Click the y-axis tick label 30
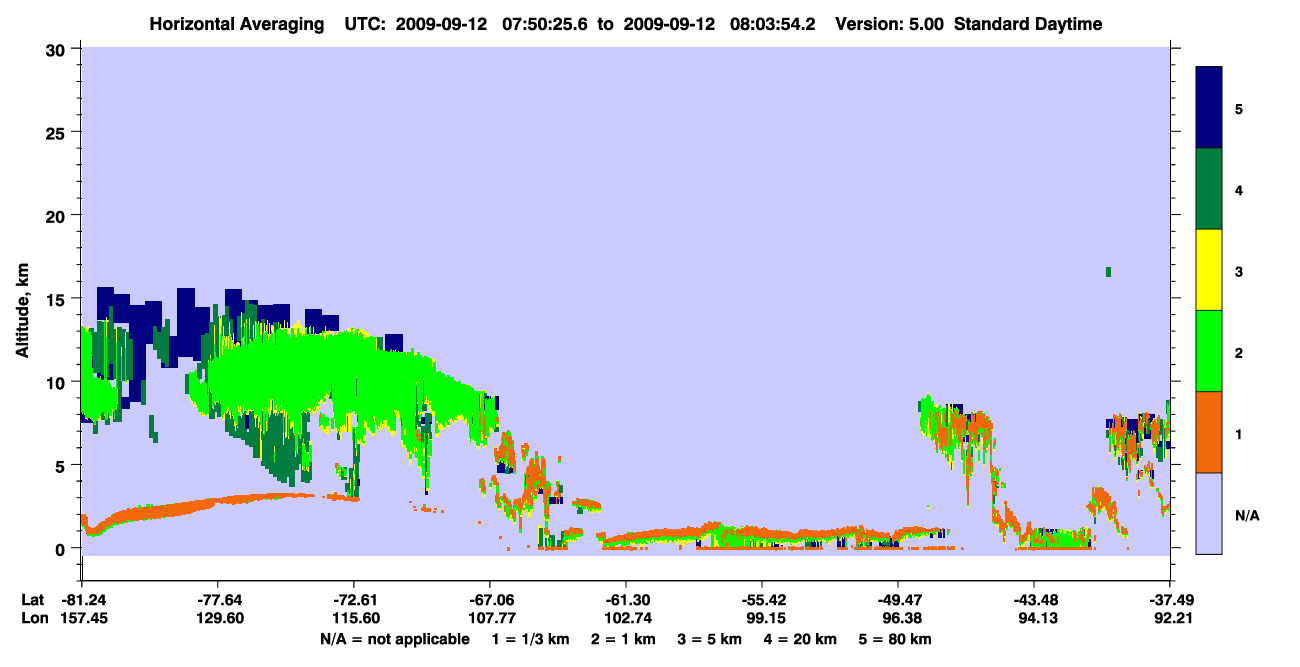 tap(57, 49)
